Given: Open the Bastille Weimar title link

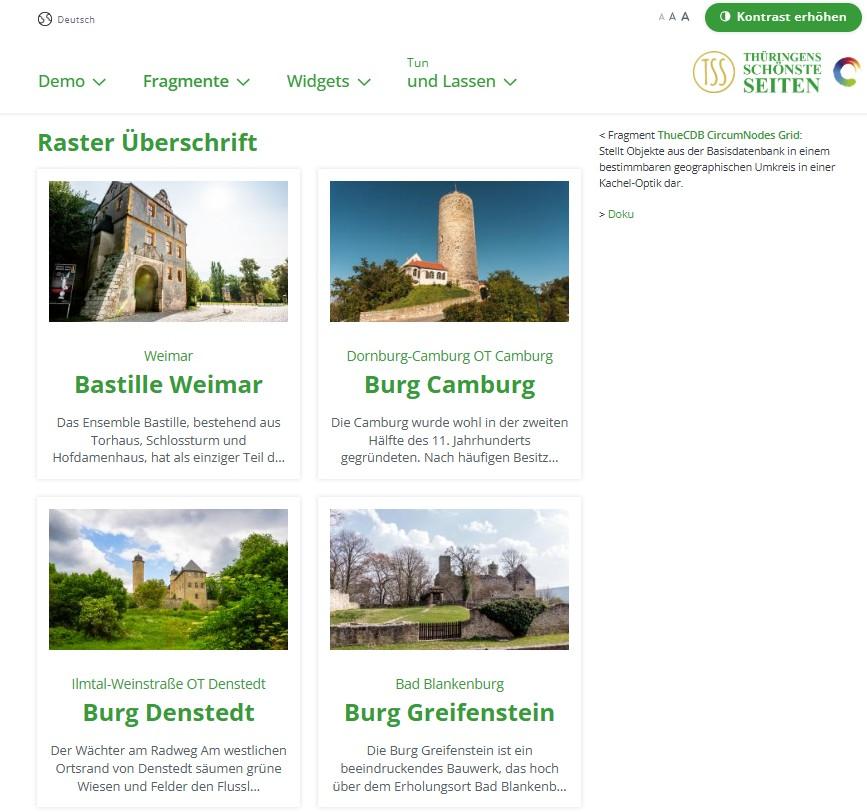Looking at the screenshot, I should tap(169, 385).
